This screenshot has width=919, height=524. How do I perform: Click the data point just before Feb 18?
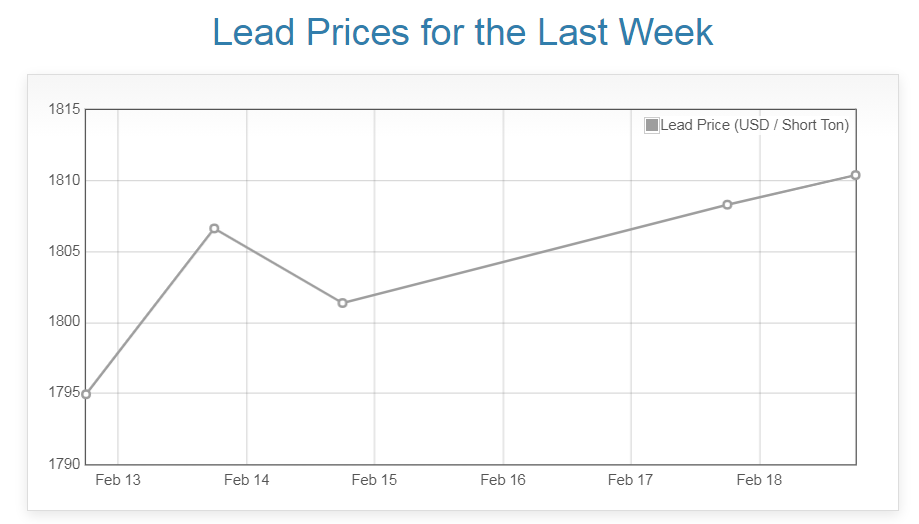(727, 205)
